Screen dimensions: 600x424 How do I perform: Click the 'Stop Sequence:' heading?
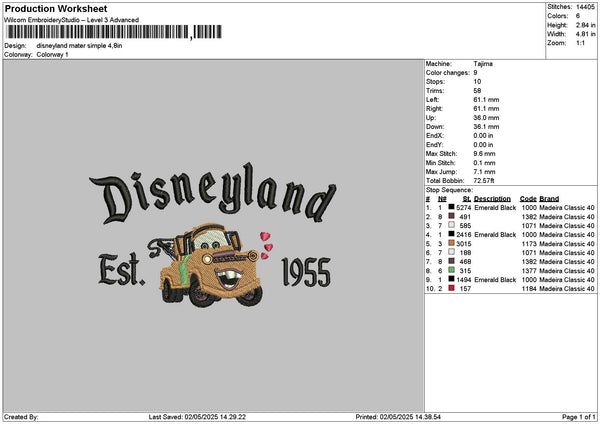point(449,190)
